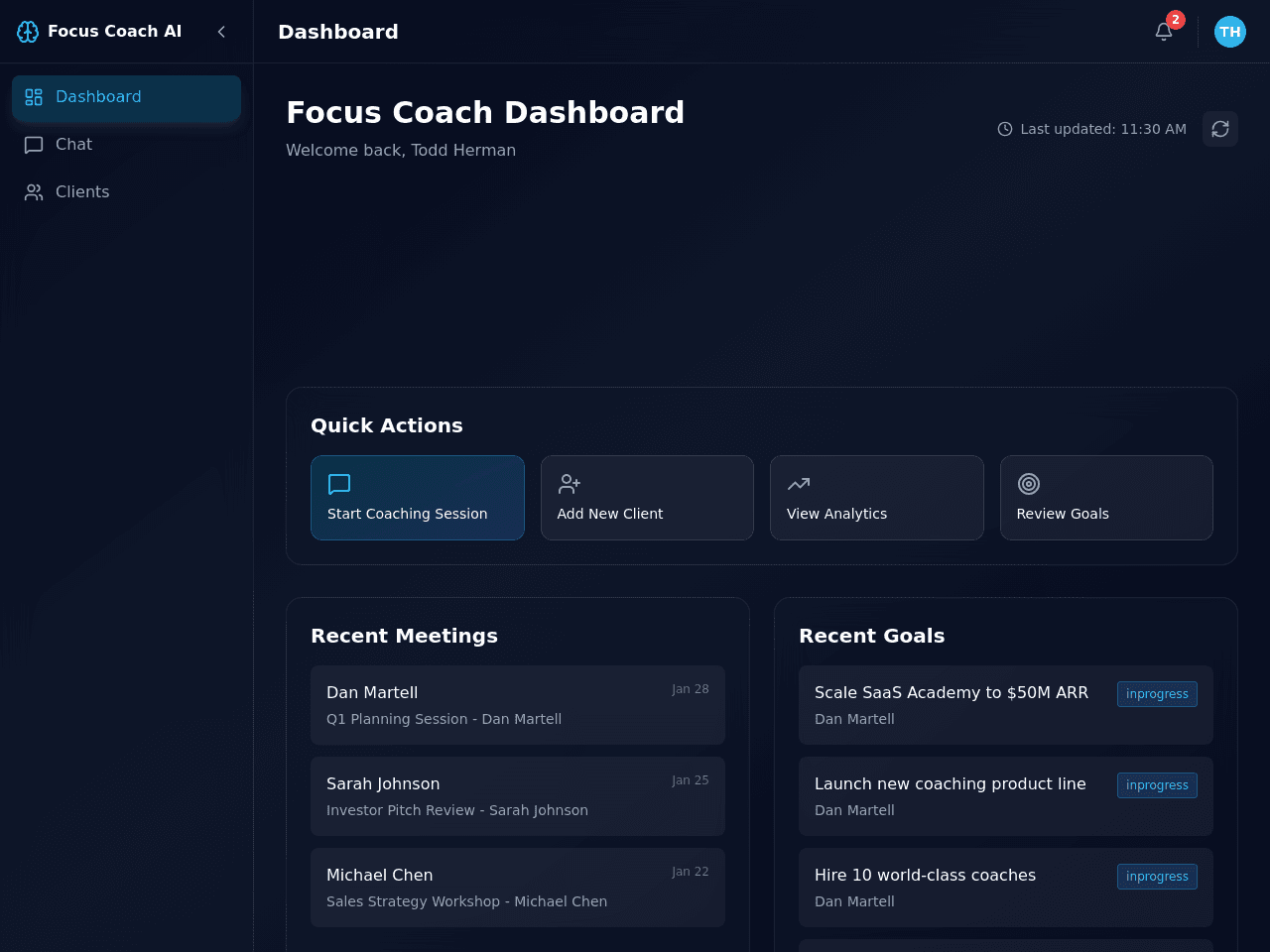
Task: Click the Last updated: 11:30 AM text
Action: [1103, 129]
